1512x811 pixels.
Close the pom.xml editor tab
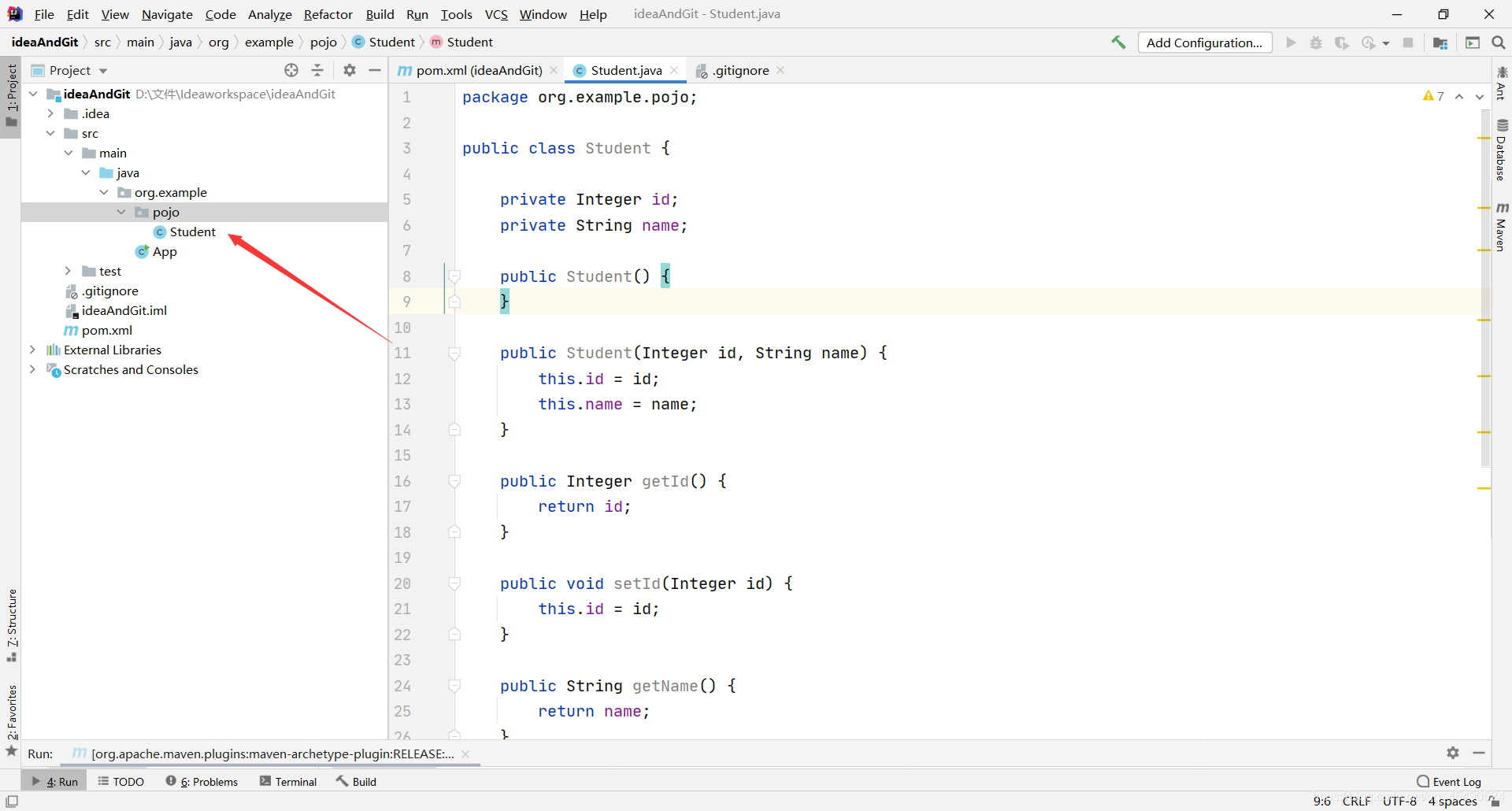pyautogui.click(x=554, y=70)
